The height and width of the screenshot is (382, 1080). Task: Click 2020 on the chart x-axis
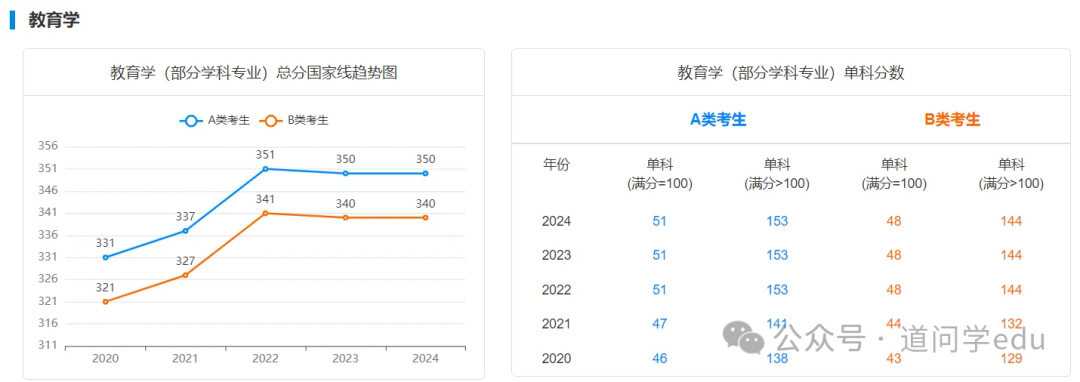[105, 359]
